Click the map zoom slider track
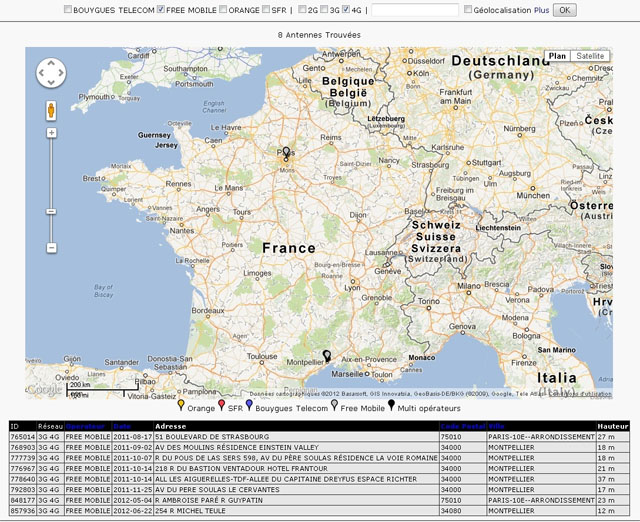 coord(51,190)
